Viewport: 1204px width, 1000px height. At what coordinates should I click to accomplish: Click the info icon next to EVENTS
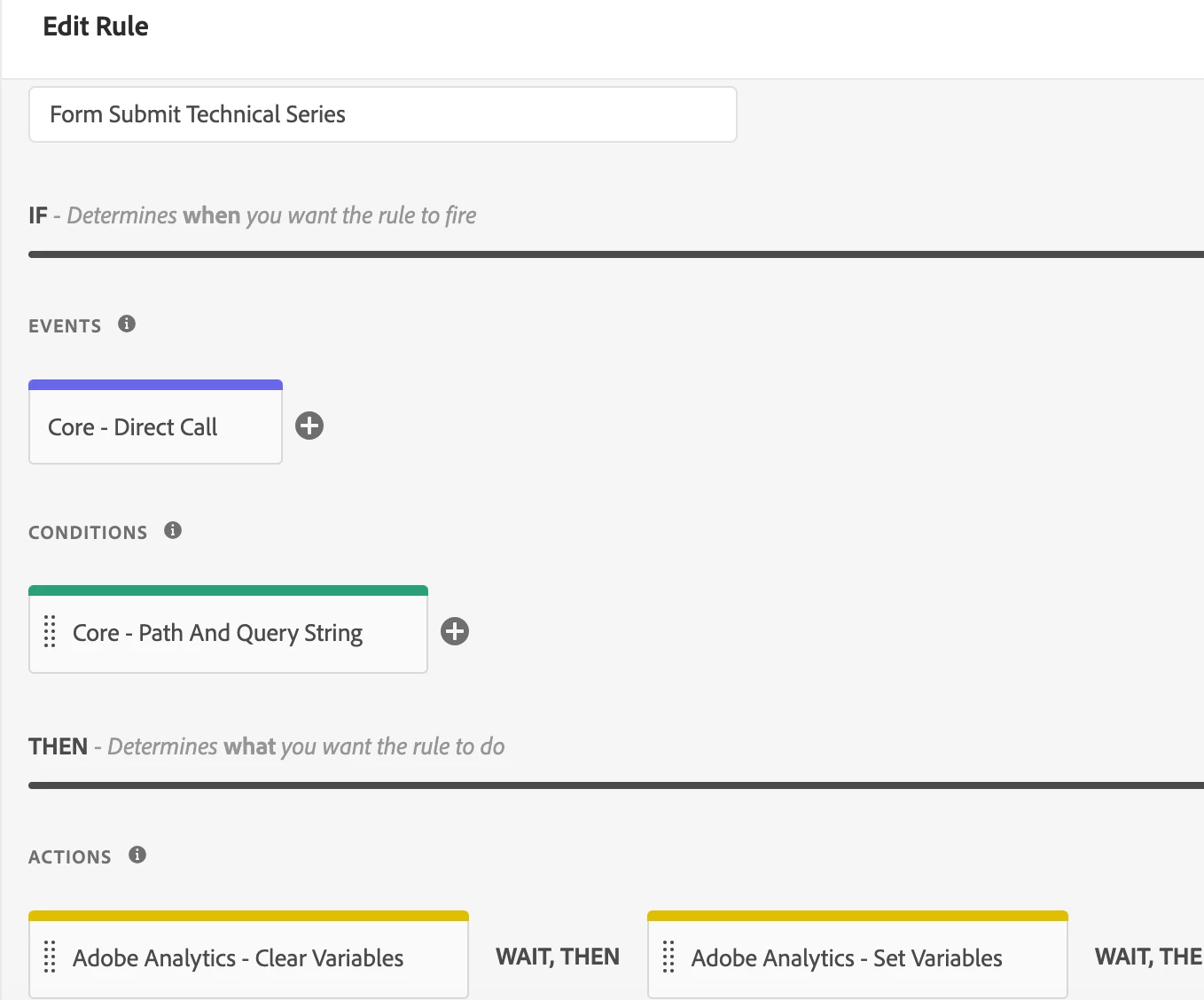tap(127, 324)
